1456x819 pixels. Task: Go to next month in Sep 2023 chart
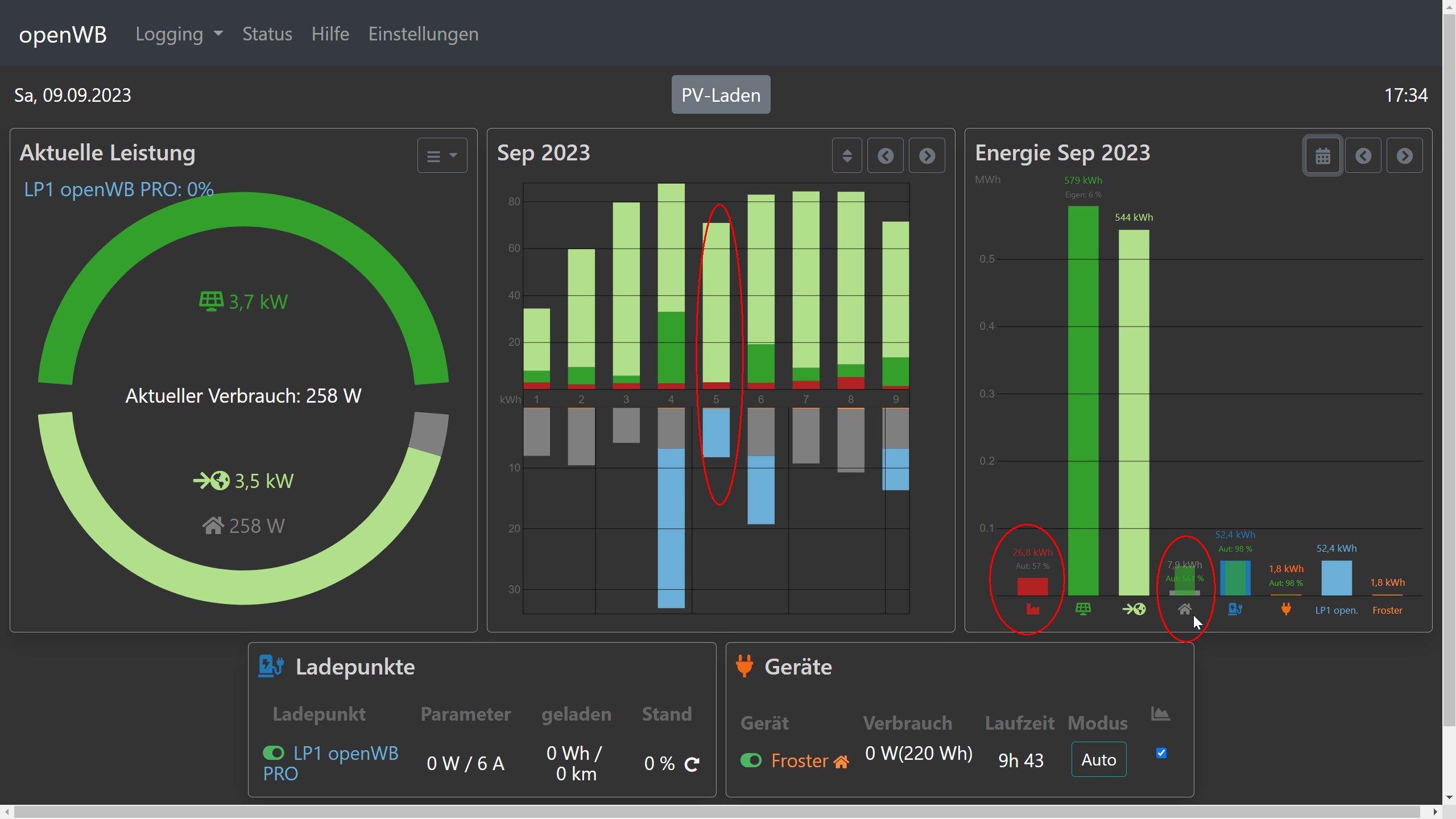[x=926, y=155]
